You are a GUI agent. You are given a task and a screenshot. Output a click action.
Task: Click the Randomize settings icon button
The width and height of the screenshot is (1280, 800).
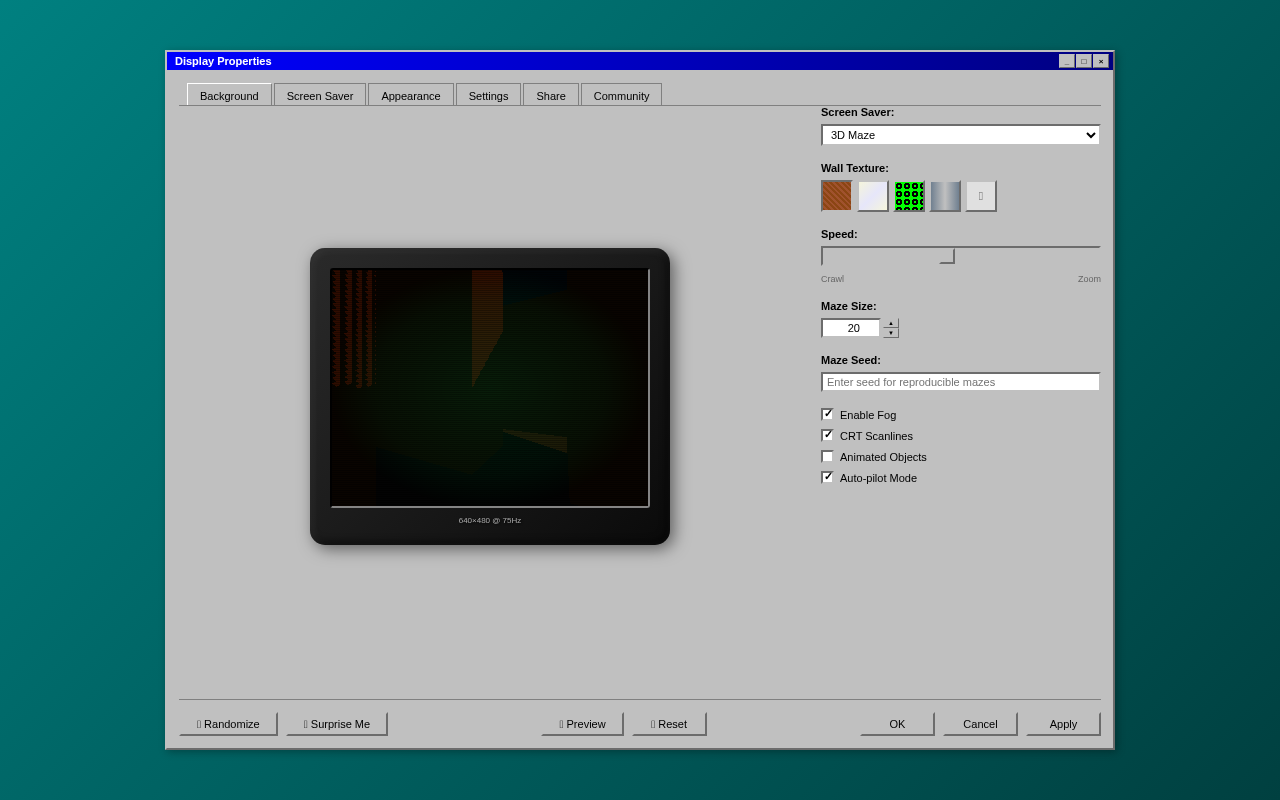(x=228, y=723)
